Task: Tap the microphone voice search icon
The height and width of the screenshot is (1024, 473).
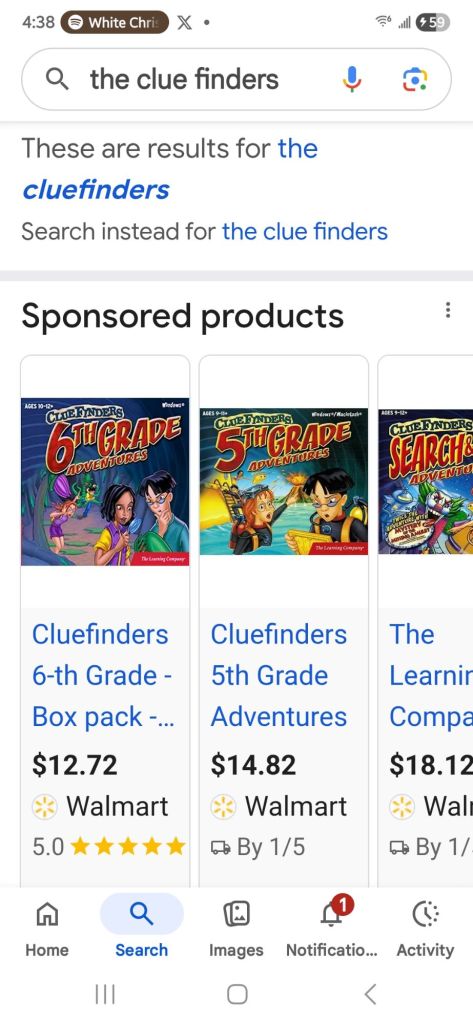Action: pos(351,80)
